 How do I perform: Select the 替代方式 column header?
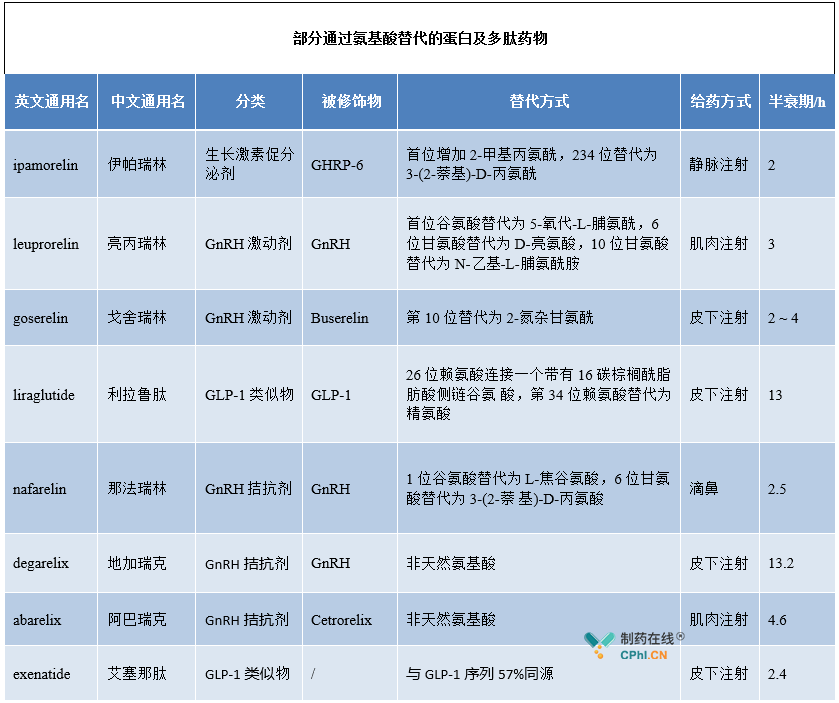pos(539,101)
